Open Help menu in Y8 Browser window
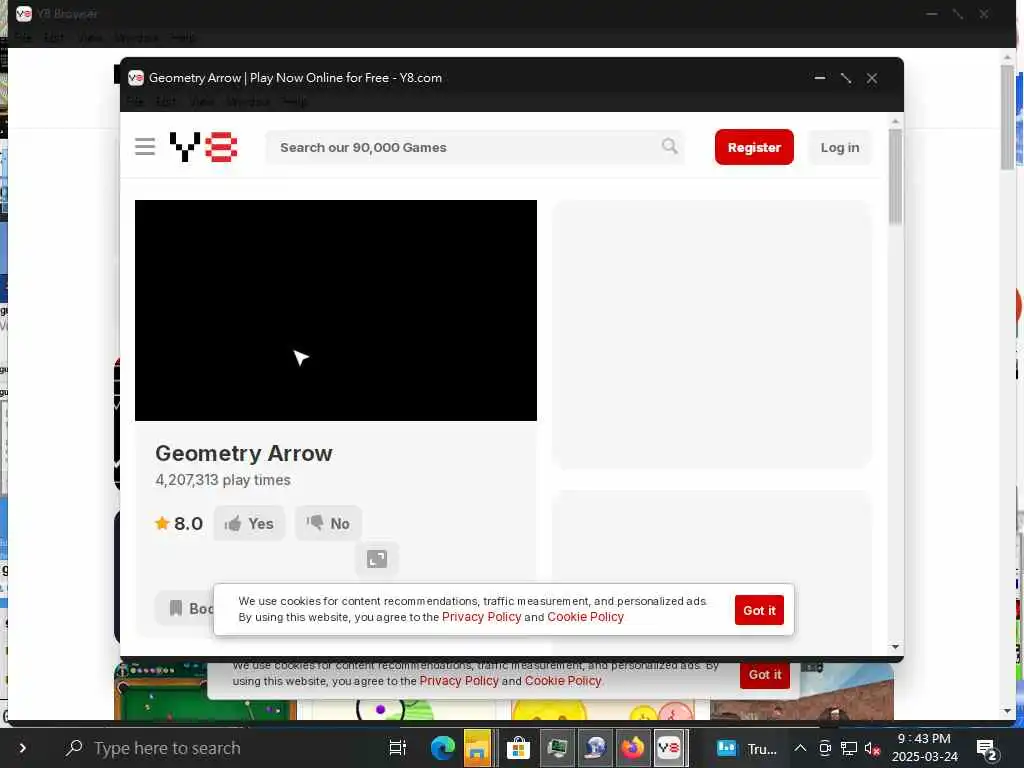The width and height of the screenshot is (1024, 768). coord(182,37)
